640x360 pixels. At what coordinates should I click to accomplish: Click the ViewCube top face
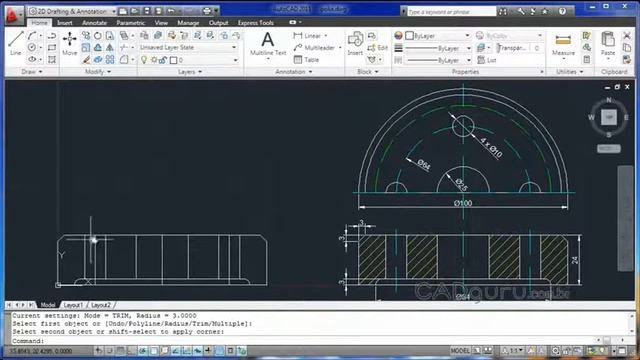(609, 117)
